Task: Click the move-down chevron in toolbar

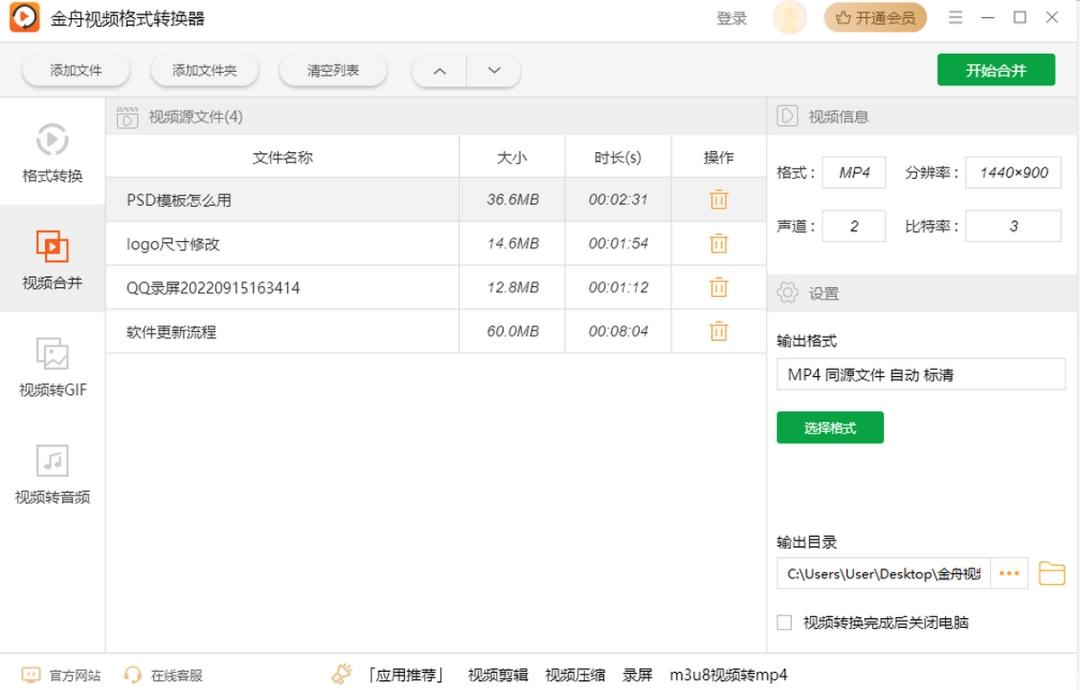Action: point(493,70)
